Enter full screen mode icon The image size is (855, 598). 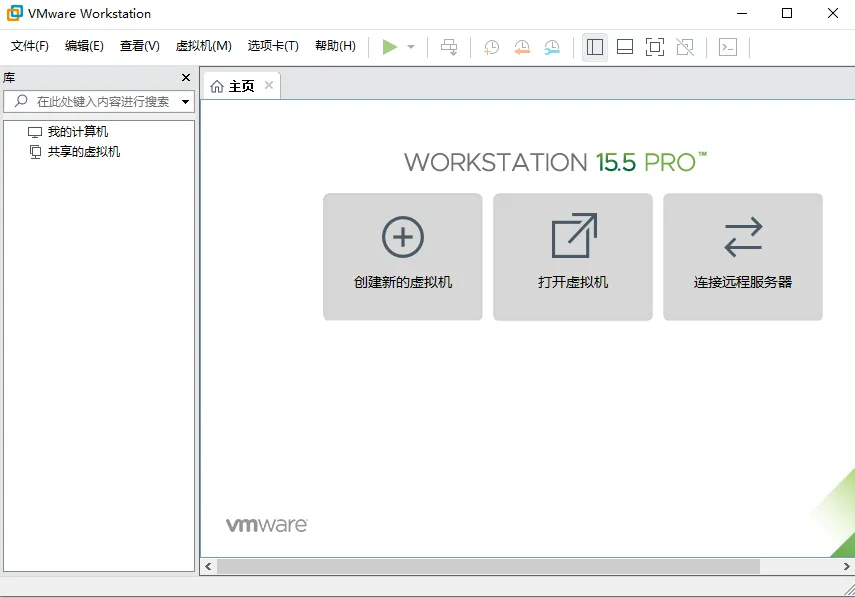pos(655,47)
